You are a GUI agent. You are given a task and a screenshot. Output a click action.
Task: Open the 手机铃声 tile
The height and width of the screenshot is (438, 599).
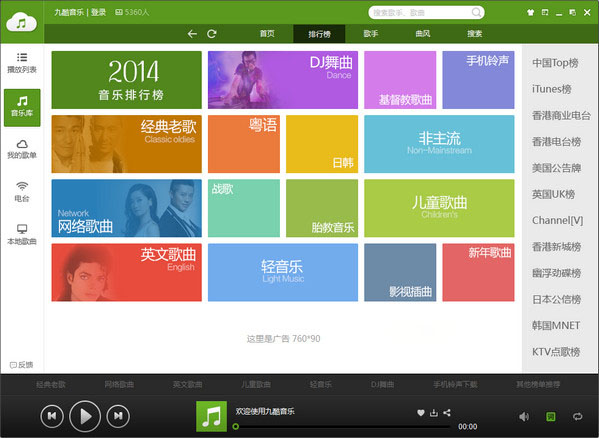(x=478, y=80)
